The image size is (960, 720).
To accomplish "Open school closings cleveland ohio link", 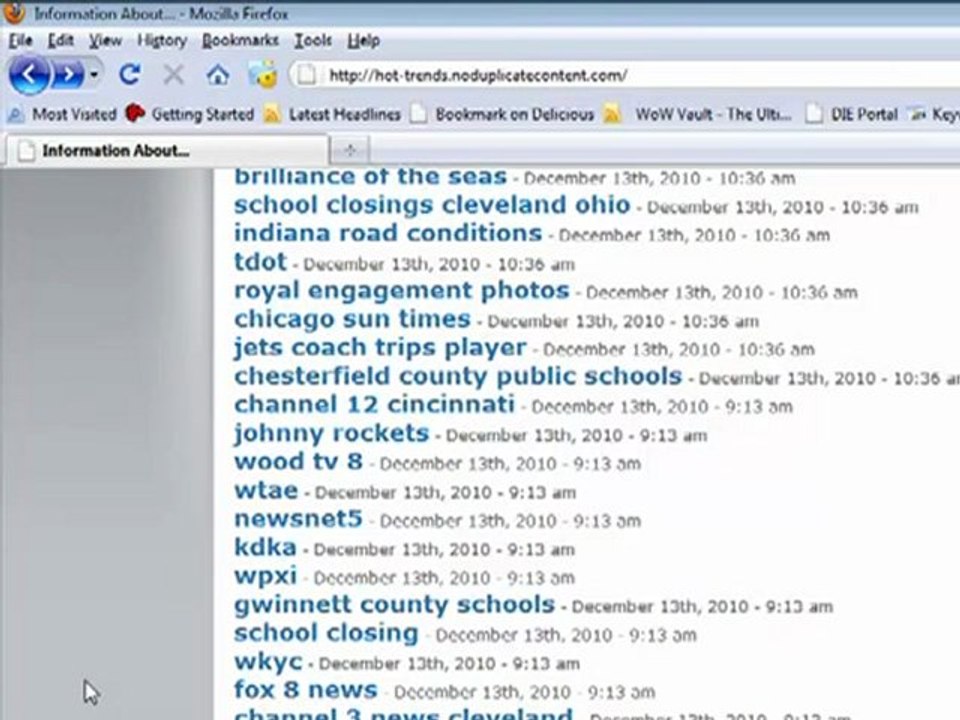I will (432, 205).
